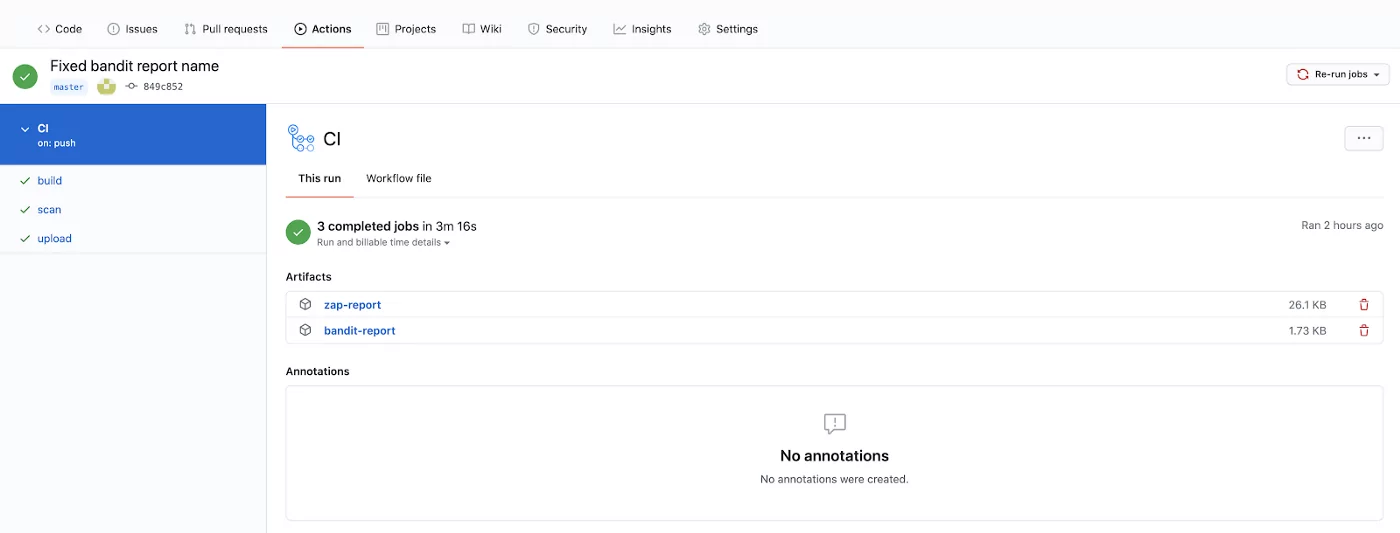This screenshot has width=1400, height=533.
Task: Click the package icon beside bandit-report
Action: [305, 331]
